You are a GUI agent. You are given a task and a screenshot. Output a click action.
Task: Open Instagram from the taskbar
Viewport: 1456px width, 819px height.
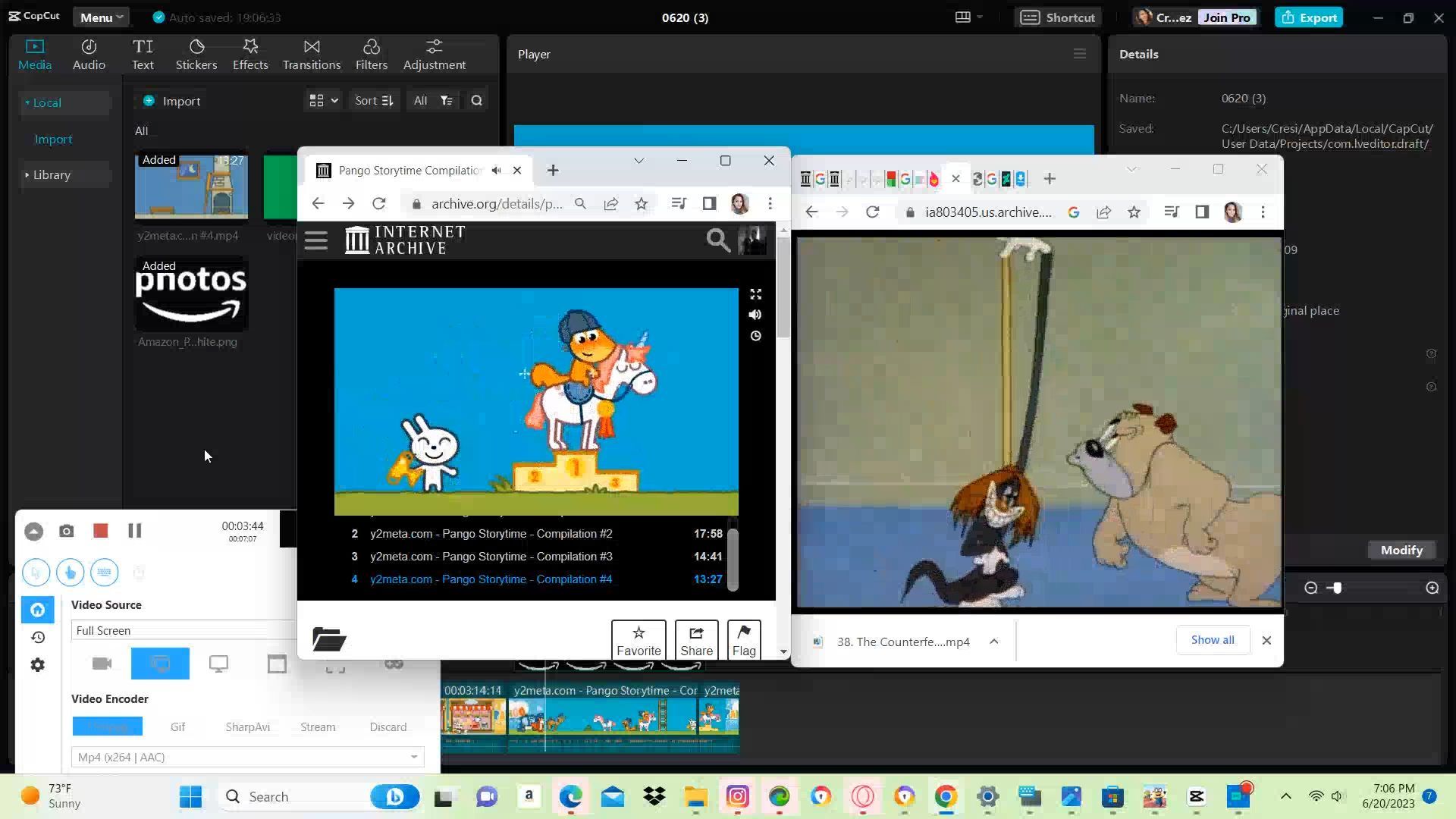pos(737,796)
